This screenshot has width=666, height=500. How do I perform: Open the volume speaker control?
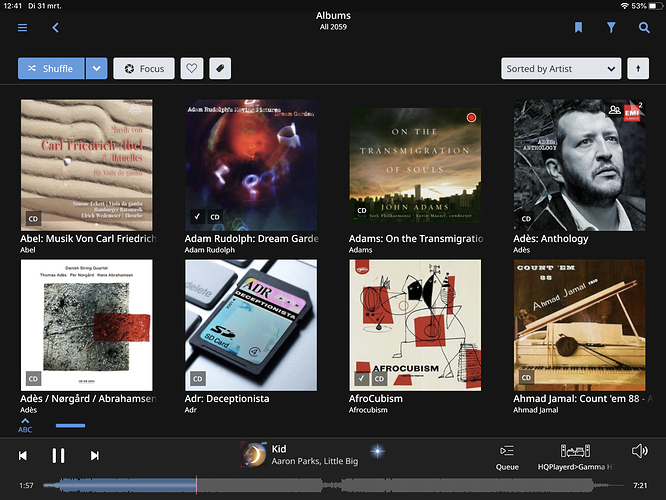pyautogui.click(x=640, y=451)
